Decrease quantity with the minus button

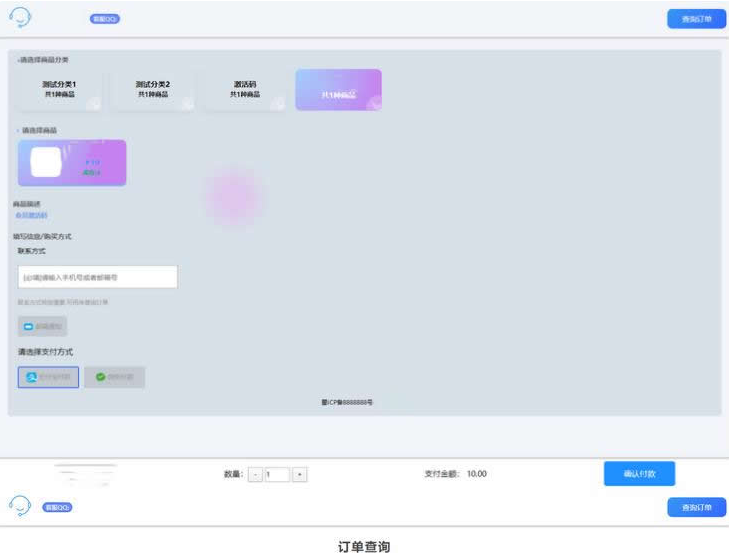(254, 473)
